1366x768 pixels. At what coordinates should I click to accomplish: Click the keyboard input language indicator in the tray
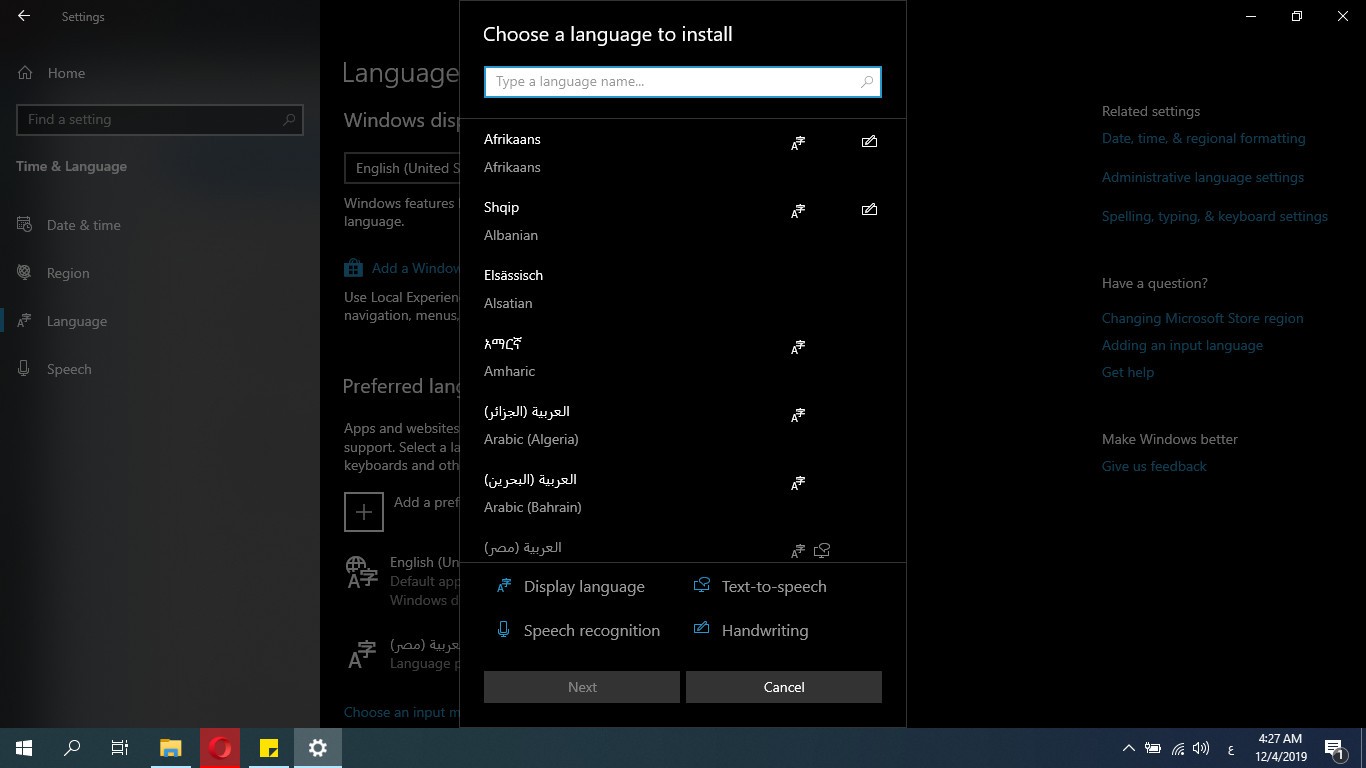click(1230, 748)
